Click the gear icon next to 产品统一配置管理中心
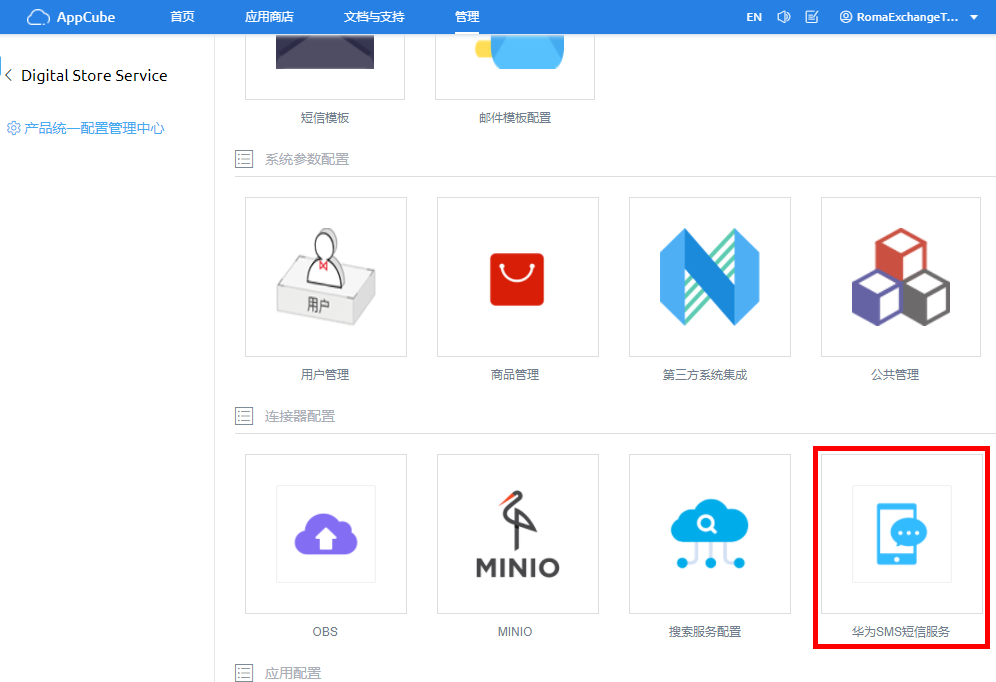 coord(13,128)
